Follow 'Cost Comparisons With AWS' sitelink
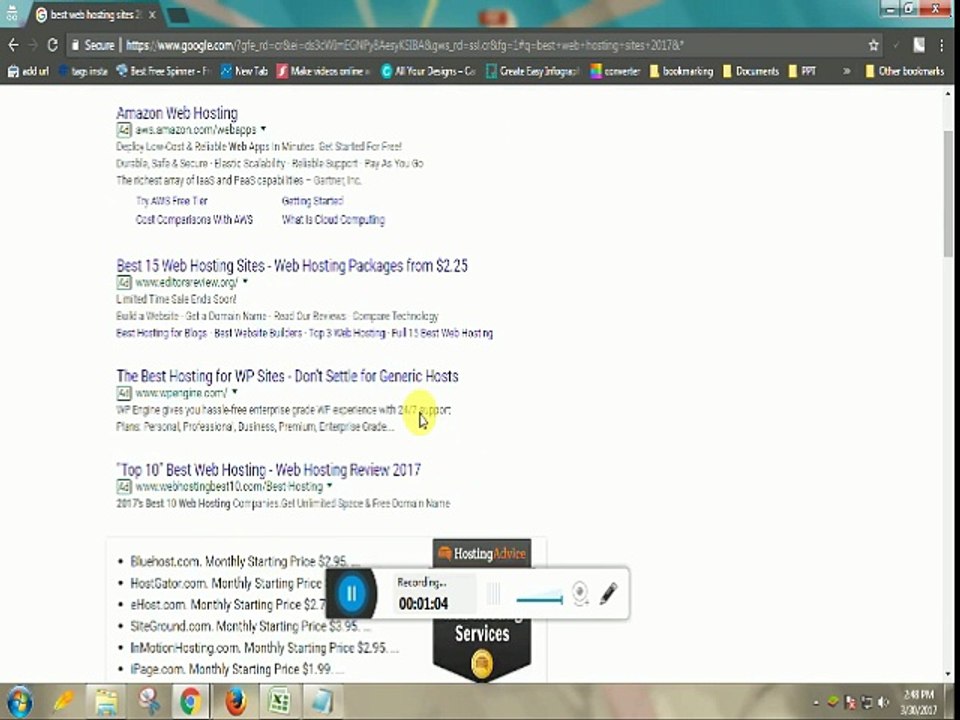This screenshot has height=720, width=960. coord(195,219)
